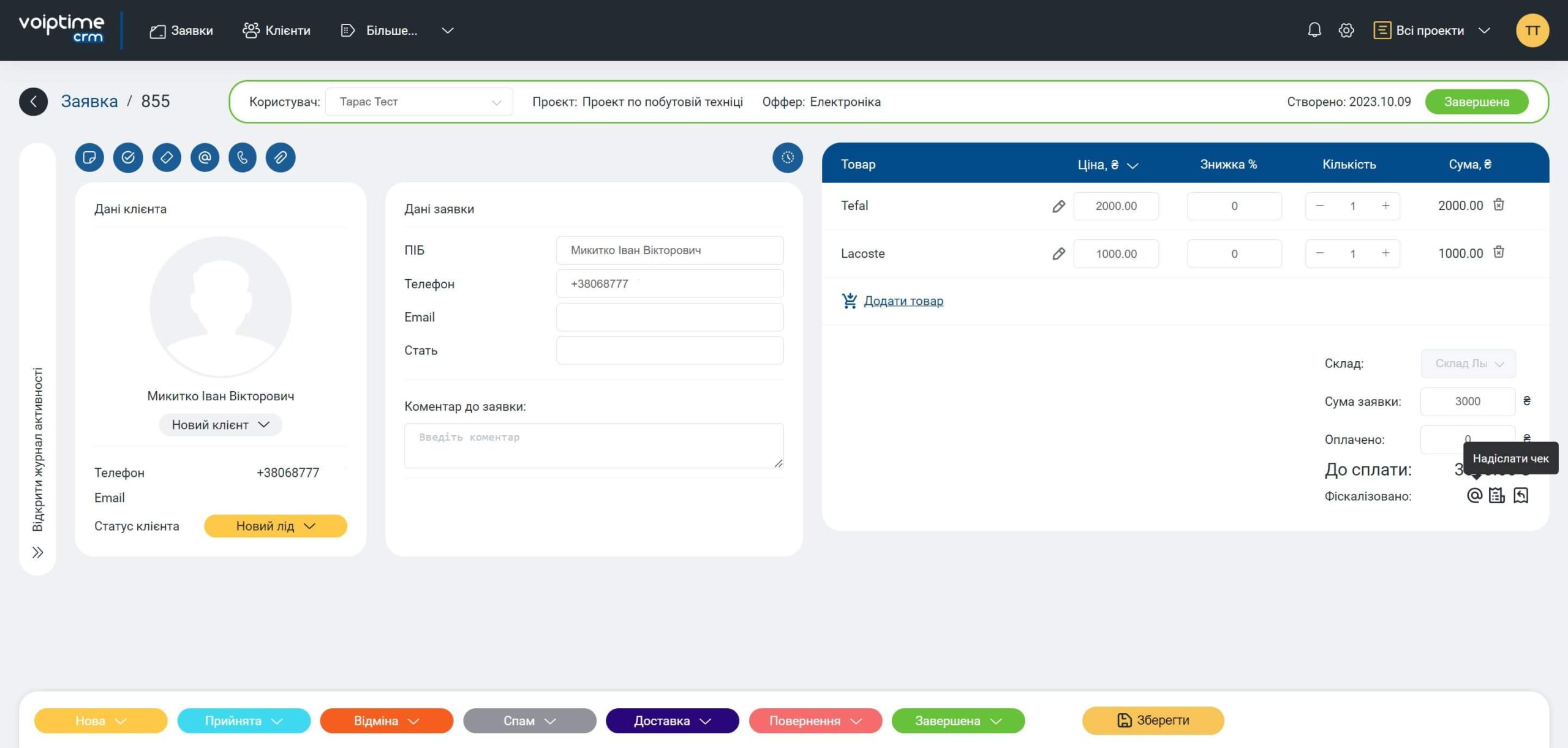
Task: Click the Заявка breadcrumb link
Action: 89,102
